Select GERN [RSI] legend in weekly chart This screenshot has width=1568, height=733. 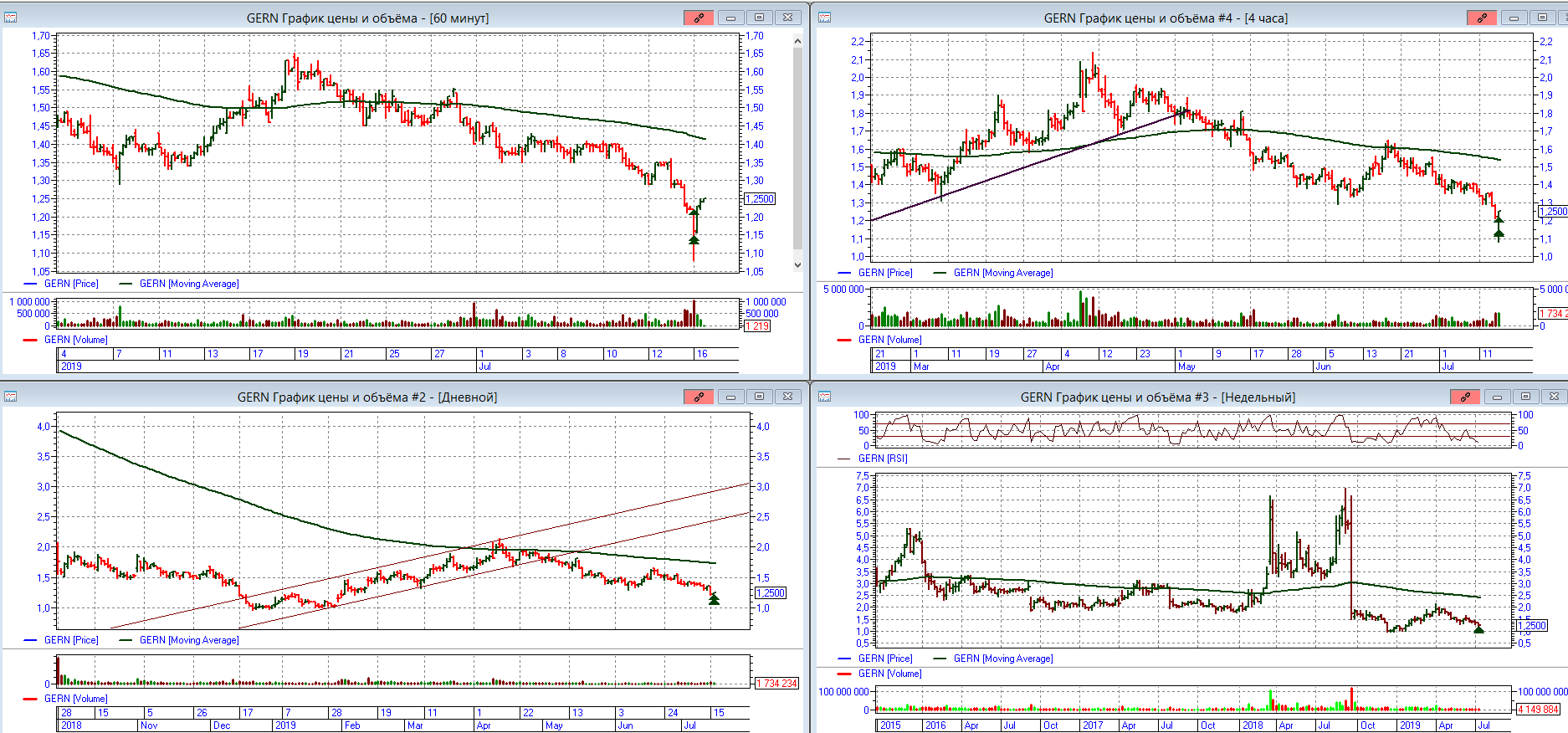pos(882,459)
